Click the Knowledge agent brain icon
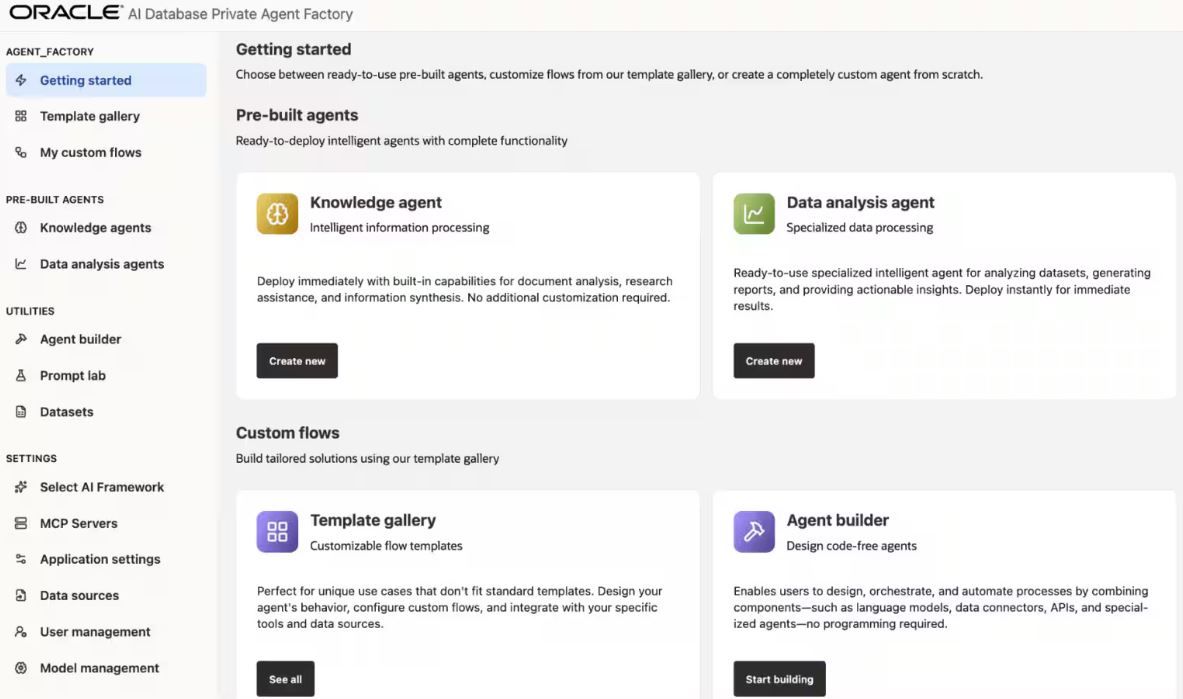Viewport: 1183px width, 699px height. coord(277,214)
